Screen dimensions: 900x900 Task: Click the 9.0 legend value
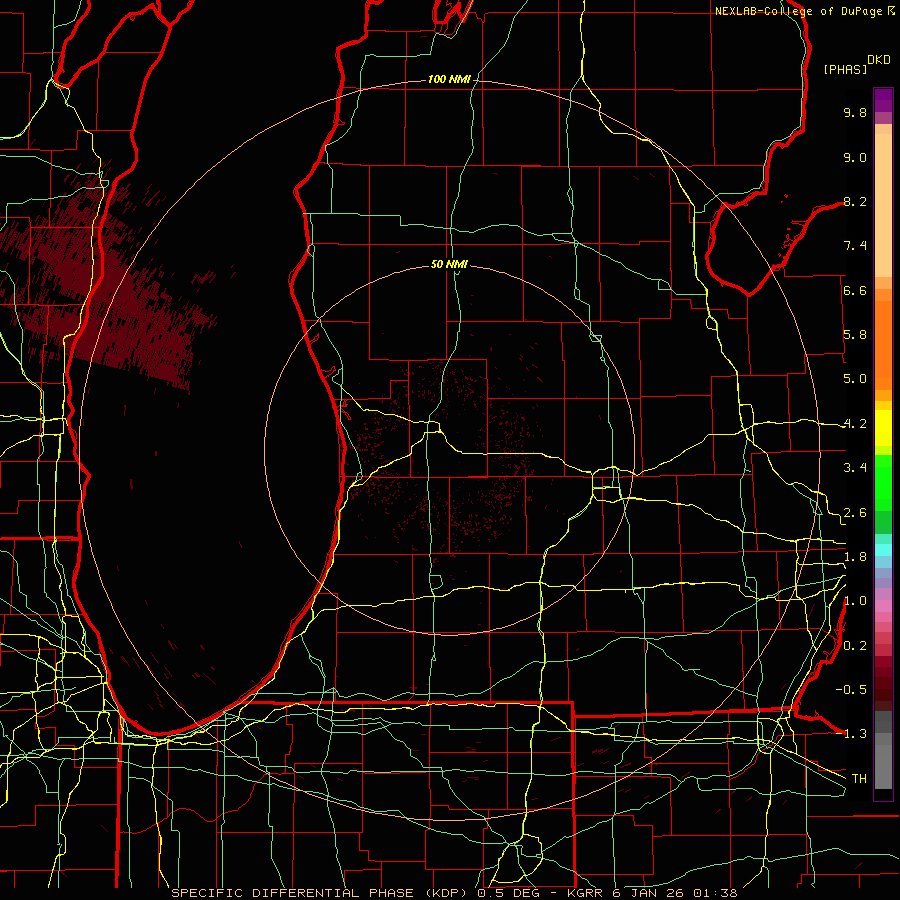855,157
